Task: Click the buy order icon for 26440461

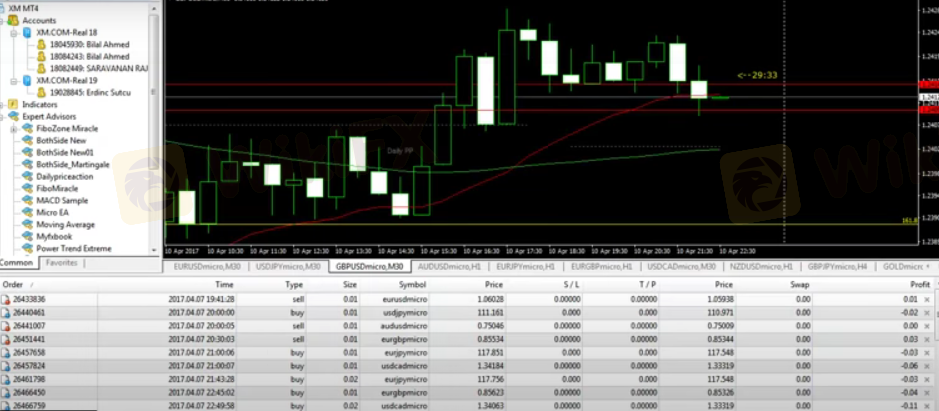Action: coord(6,313)
